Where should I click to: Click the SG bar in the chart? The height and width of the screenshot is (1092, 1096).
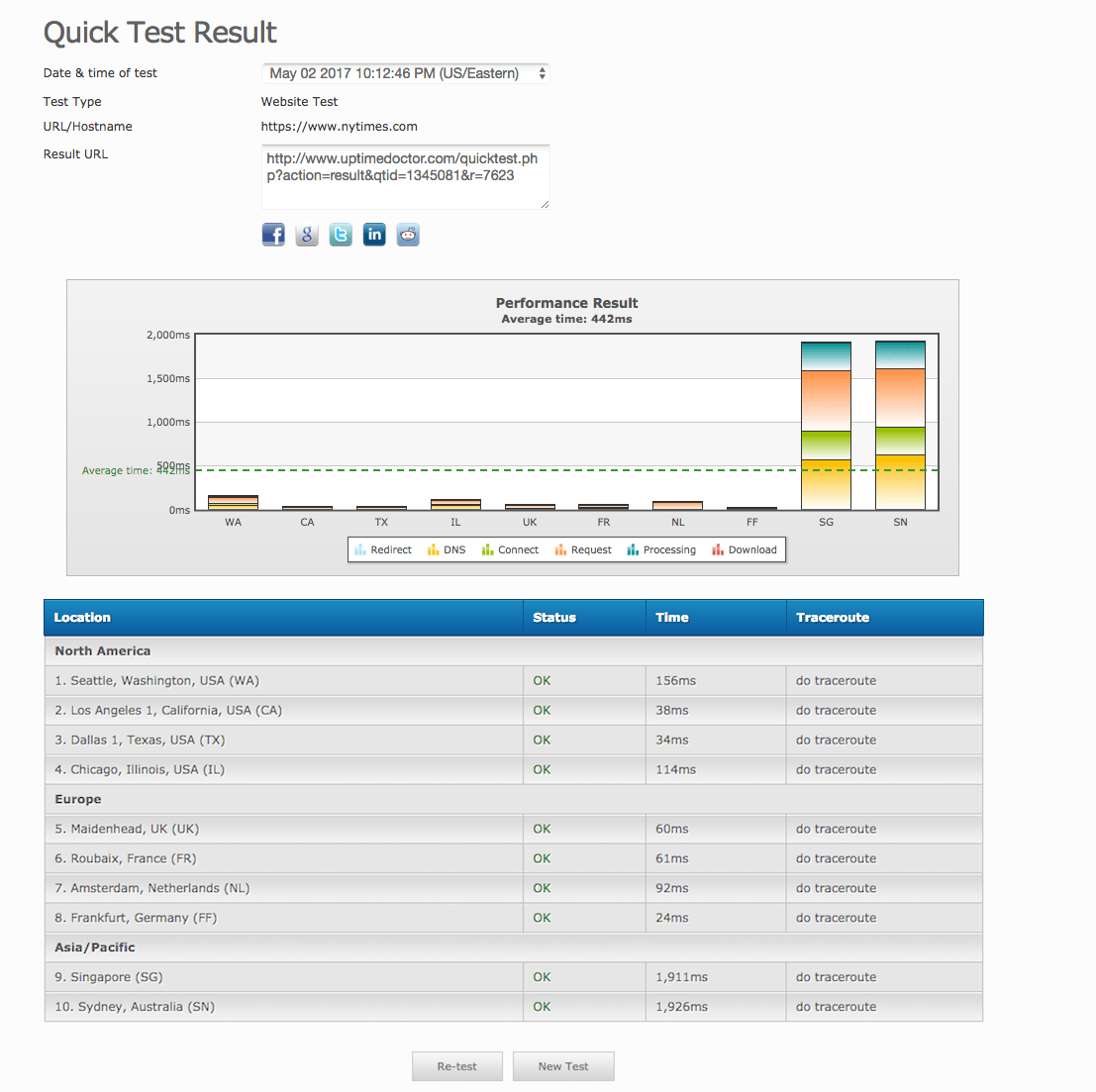(826, 426)
